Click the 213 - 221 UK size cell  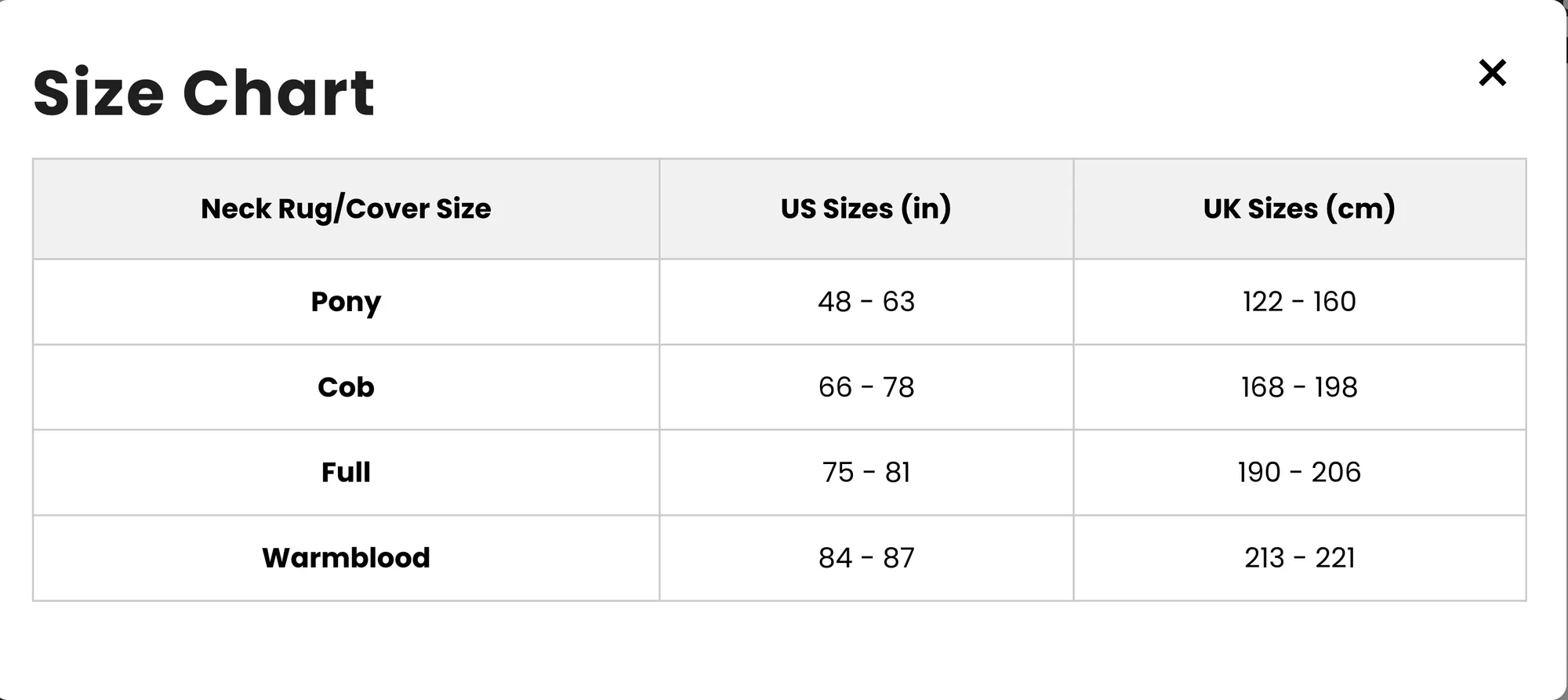[x=1299, y=558]
